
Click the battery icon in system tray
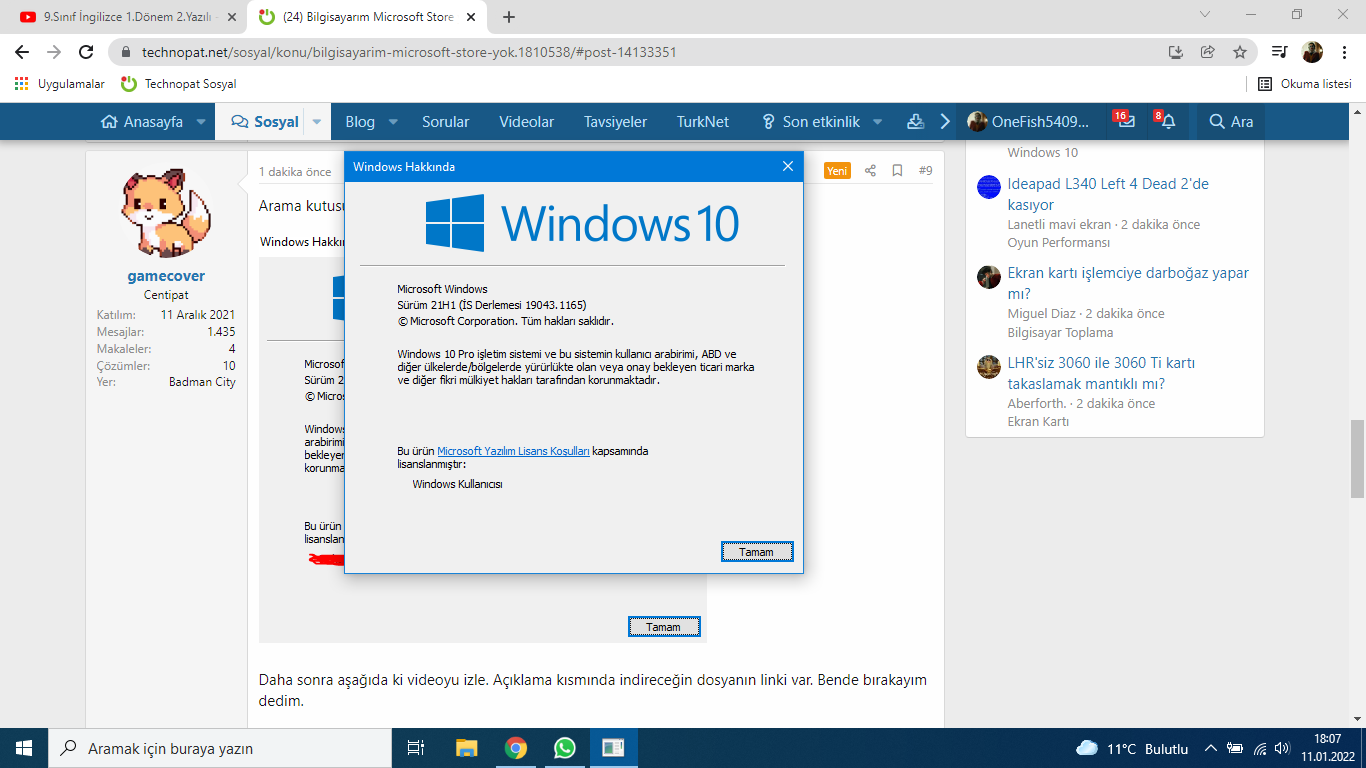[1235, 749]
